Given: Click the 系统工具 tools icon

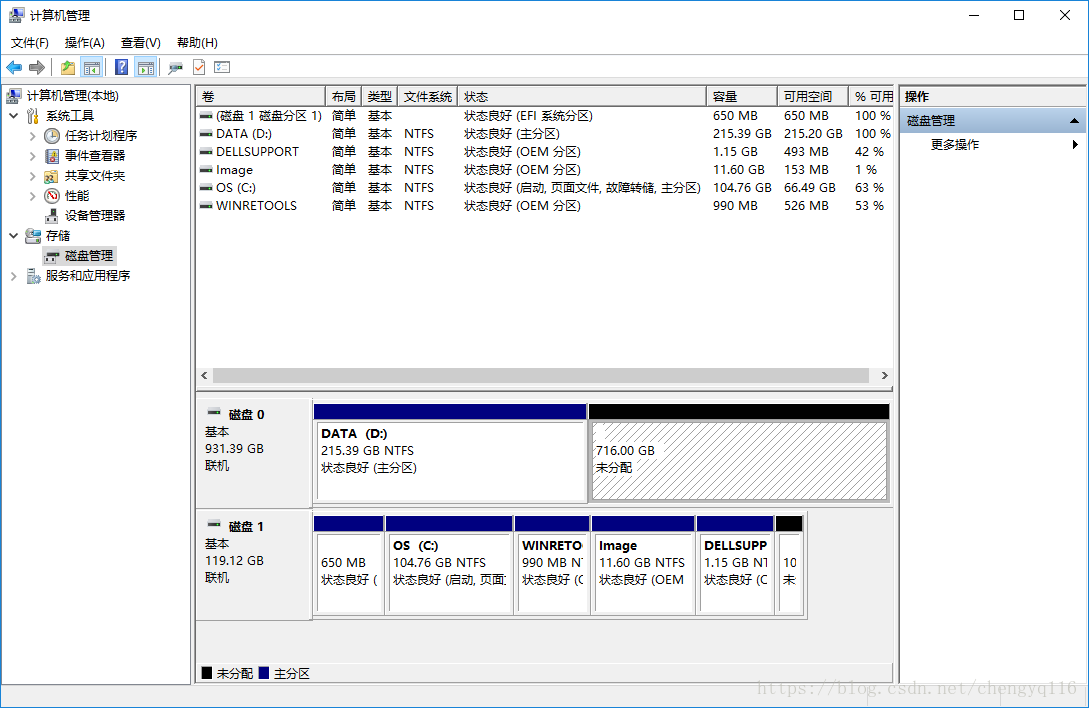Looking at the screenshot, I should (33, 115).
